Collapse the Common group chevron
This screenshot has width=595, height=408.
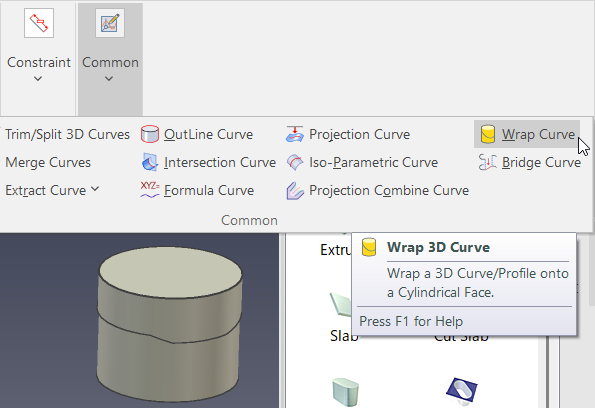[x=109, y=79]
